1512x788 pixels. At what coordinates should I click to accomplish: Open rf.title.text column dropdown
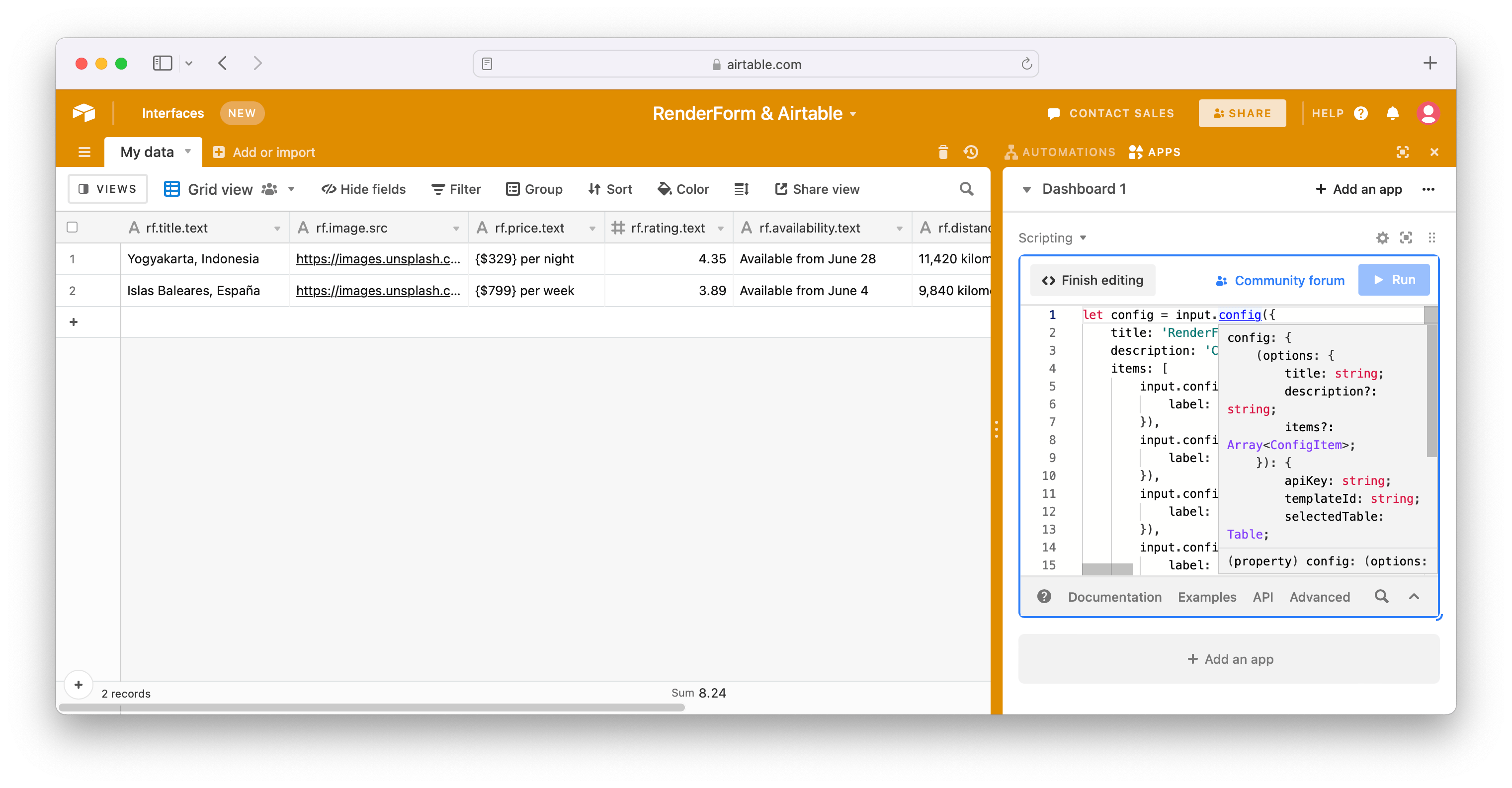277,228
